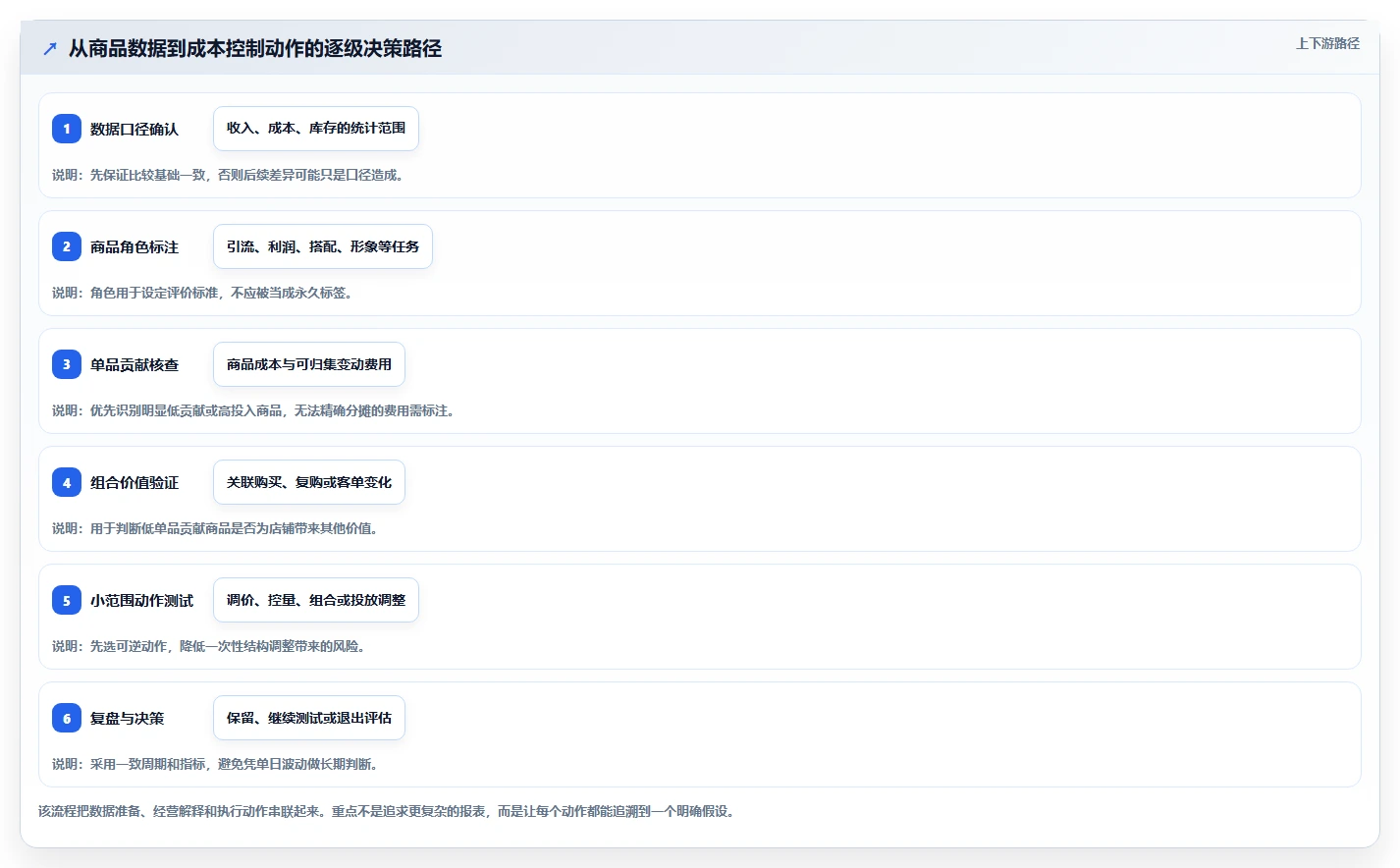
Task: Select the 商品成本与可归集变动费用 chip
Action: pos(309,364)
